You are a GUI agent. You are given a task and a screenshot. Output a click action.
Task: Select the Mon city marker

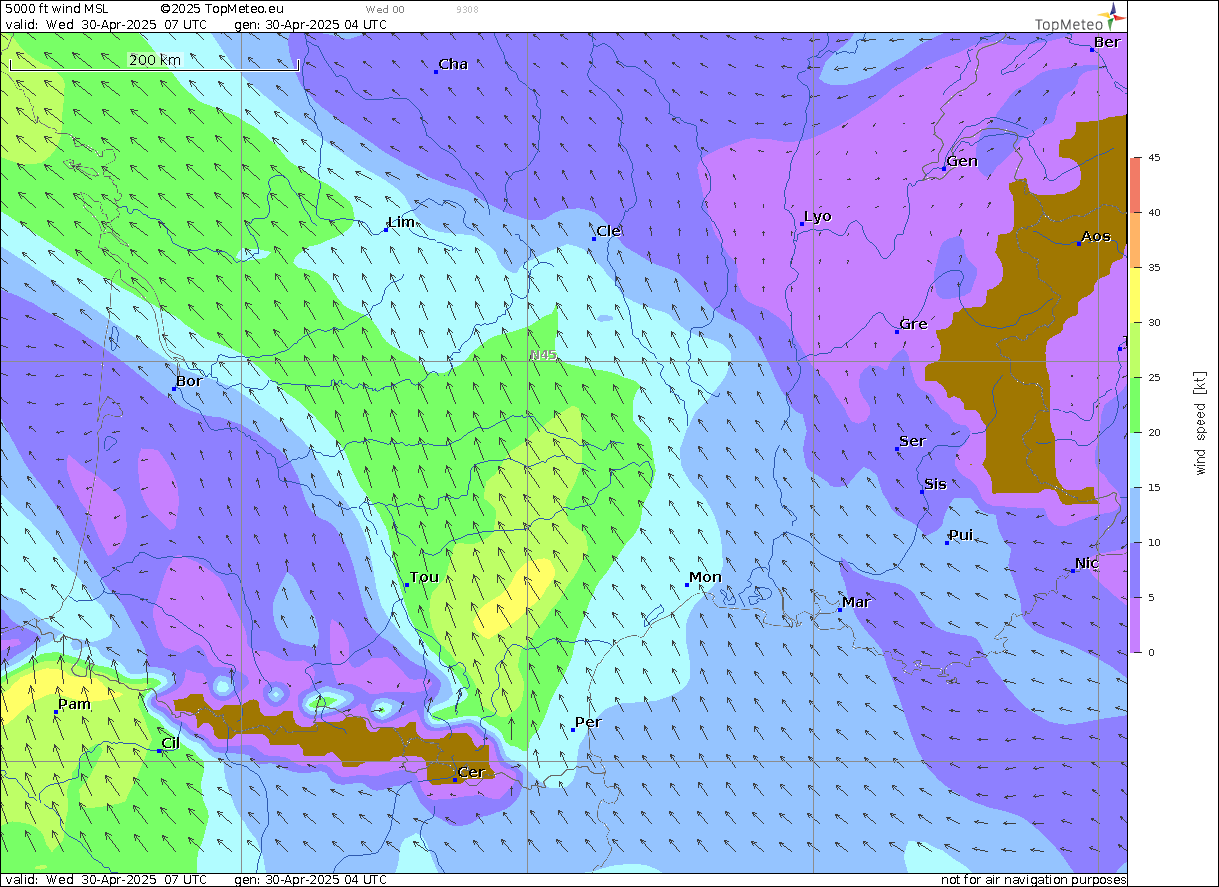pos(687,585)
